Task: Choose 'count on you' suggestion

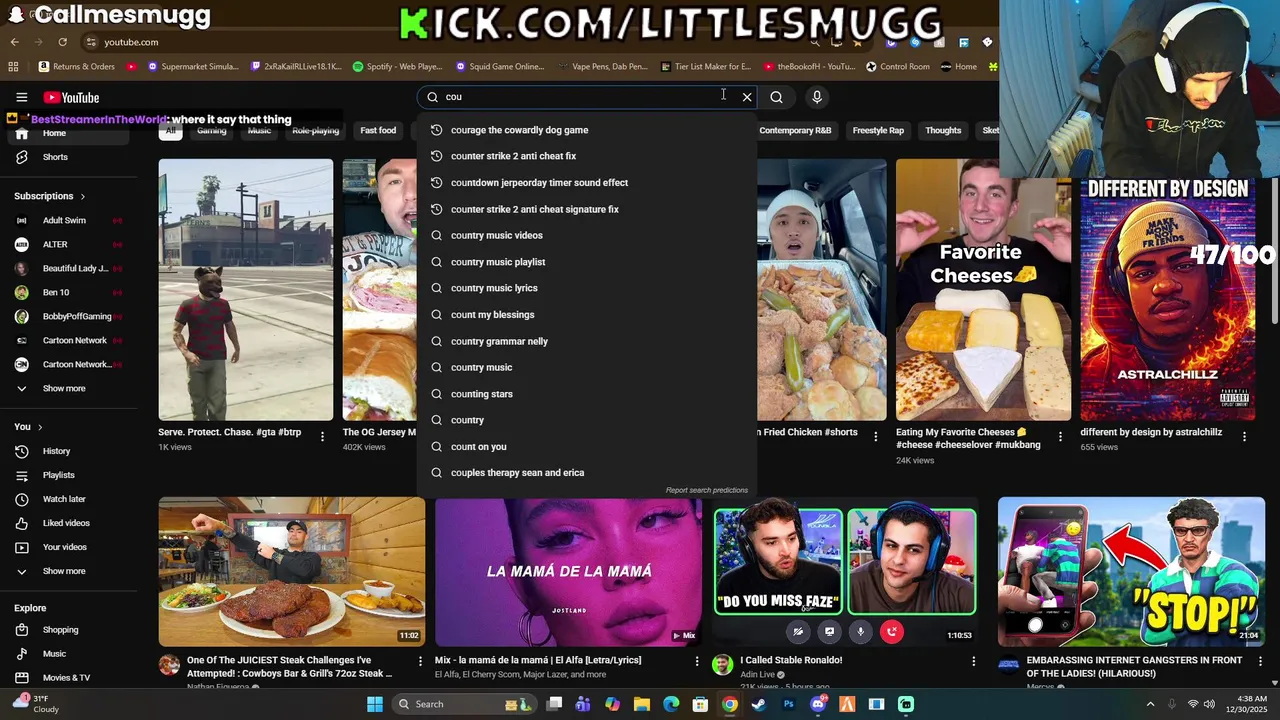Action: [586, 447]
